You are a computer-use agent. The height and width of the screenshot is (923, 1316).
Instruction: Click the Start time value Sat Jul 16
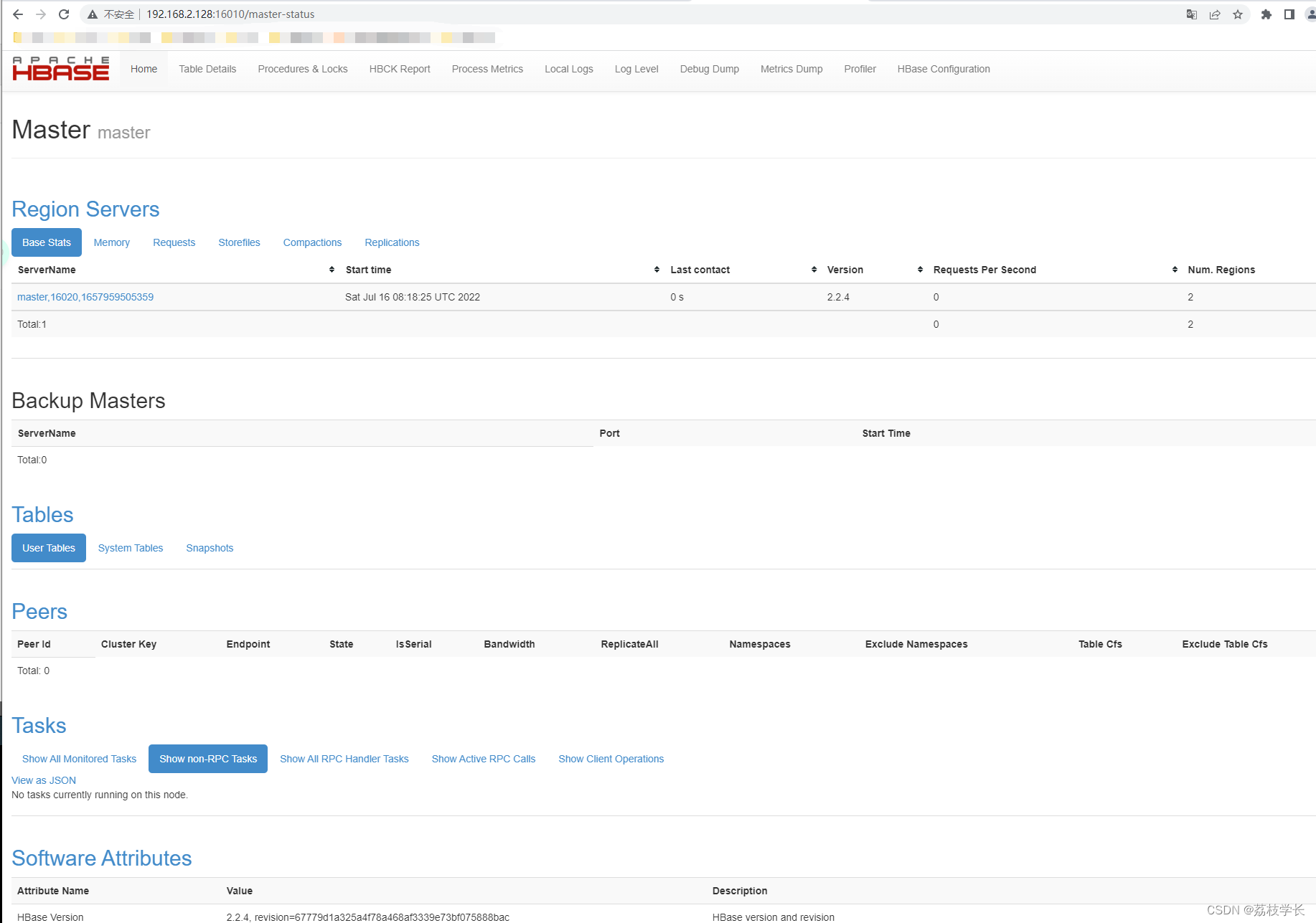pyautogui.click(x=413, y=297)
